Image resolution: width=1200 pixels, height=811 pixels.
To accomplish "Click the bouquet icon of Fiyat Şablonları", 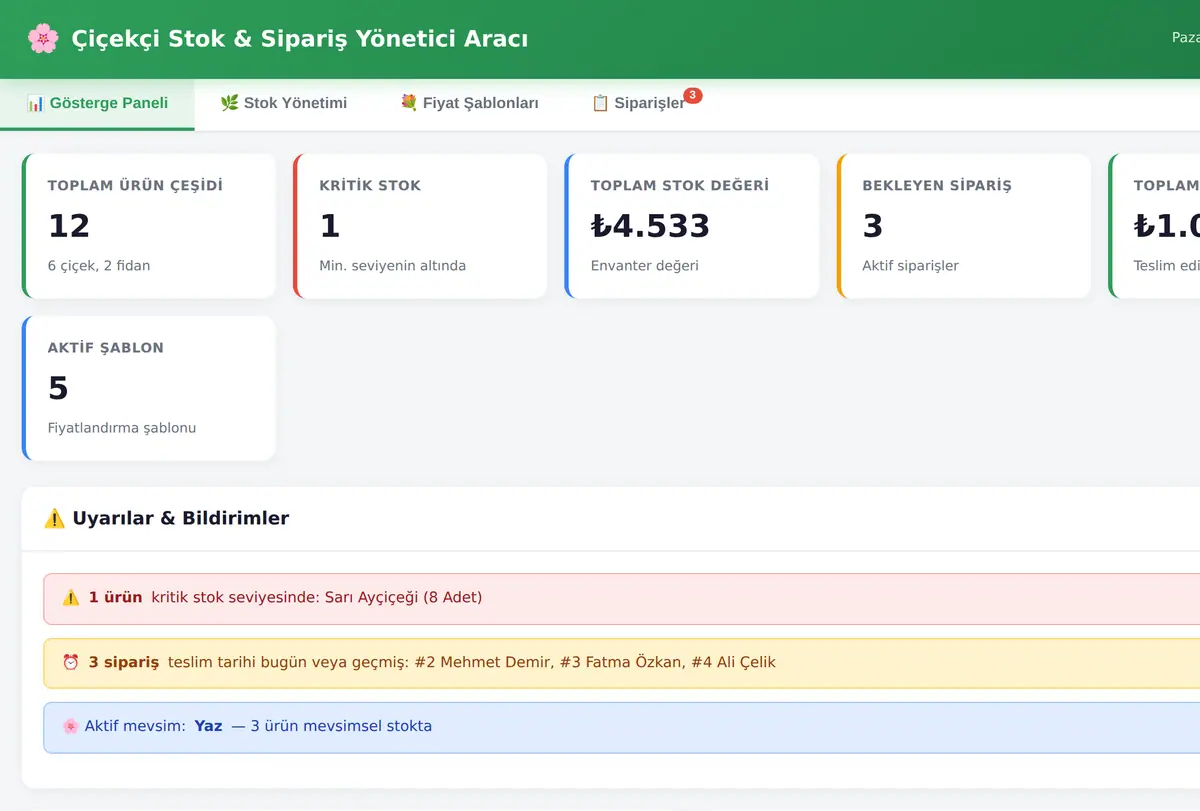I will coord(408,103).
